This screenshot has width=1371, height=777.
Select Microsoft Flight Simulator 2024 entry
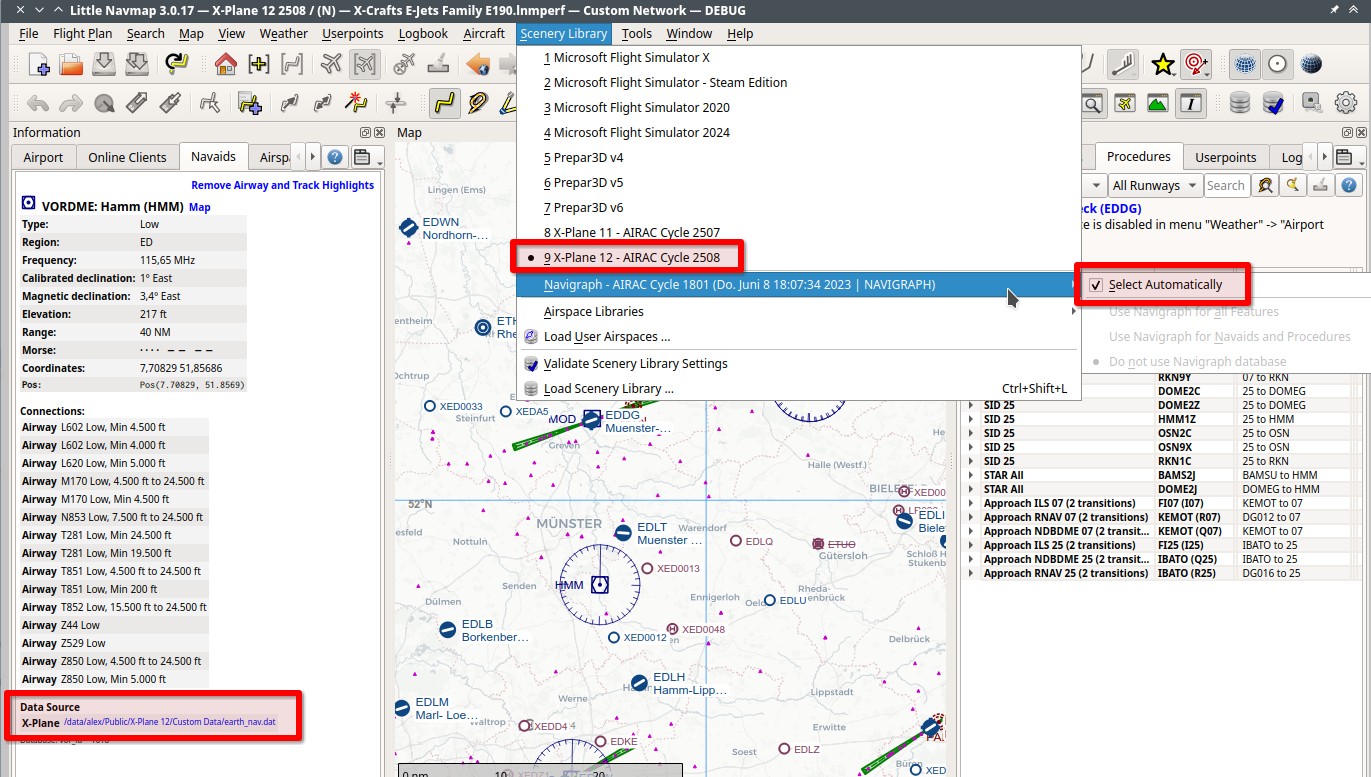(x=636, y=132)
